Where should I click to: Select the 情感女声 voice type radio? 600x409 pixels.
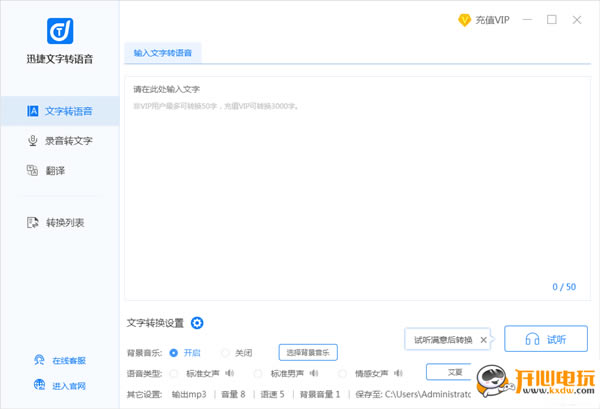[x=344, y=373]
